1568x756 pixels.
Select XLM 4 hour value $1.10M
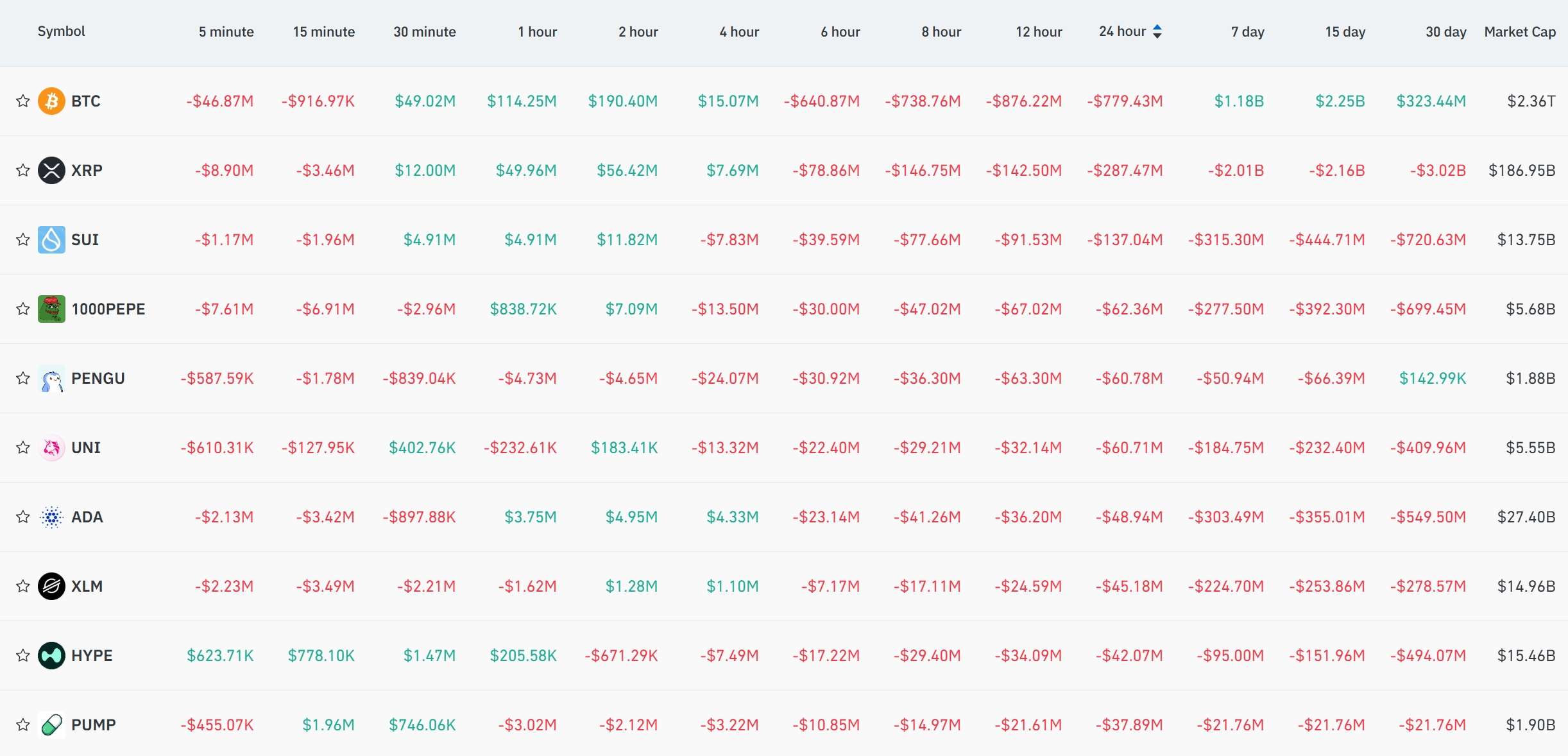click(x=733, y=586)
